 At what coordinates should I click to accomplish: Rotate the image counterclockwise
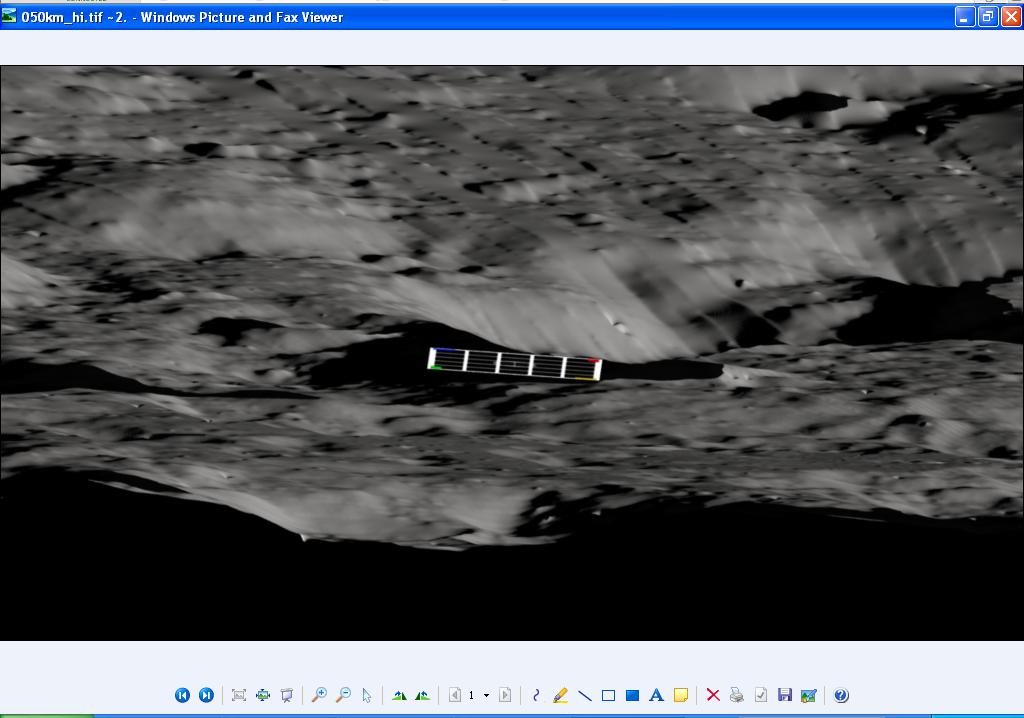(423, 695)
